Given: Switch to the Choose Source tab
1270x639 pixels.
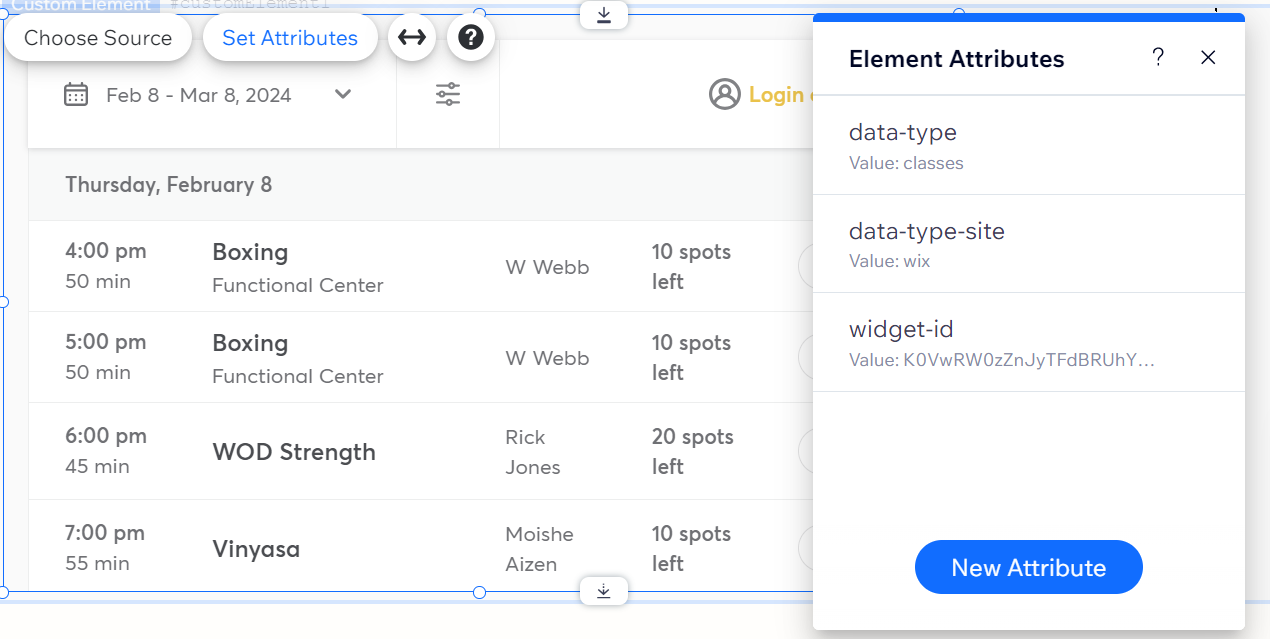Looking at the screenshot, I should click(98, 37).
